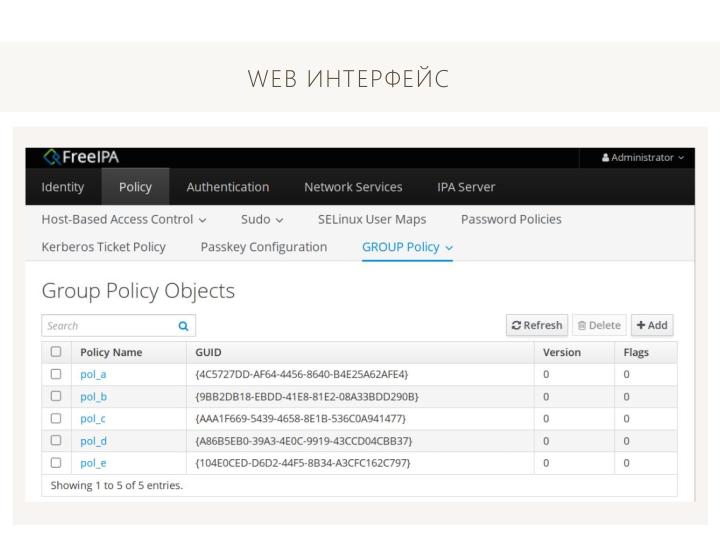The image size is (720, 540).
Task: Click the FreeIPA logo icon
Action: pyautogui.click(x=52, y=158)
